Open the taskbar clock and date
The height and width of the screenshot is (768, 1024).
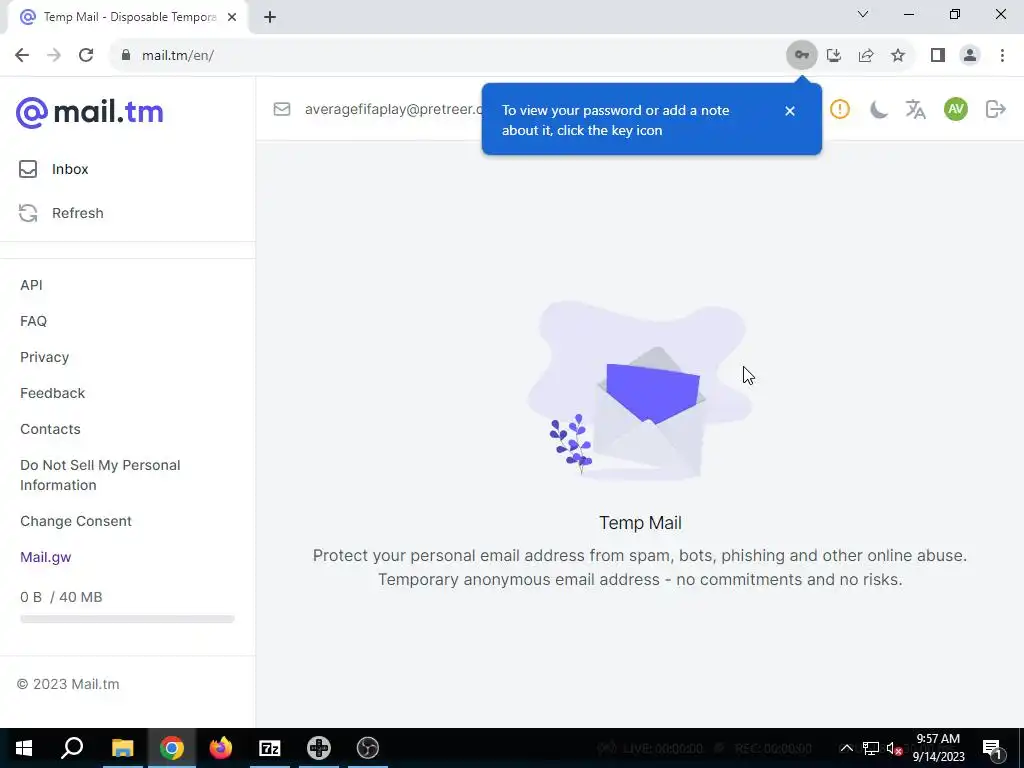point(938,748)
